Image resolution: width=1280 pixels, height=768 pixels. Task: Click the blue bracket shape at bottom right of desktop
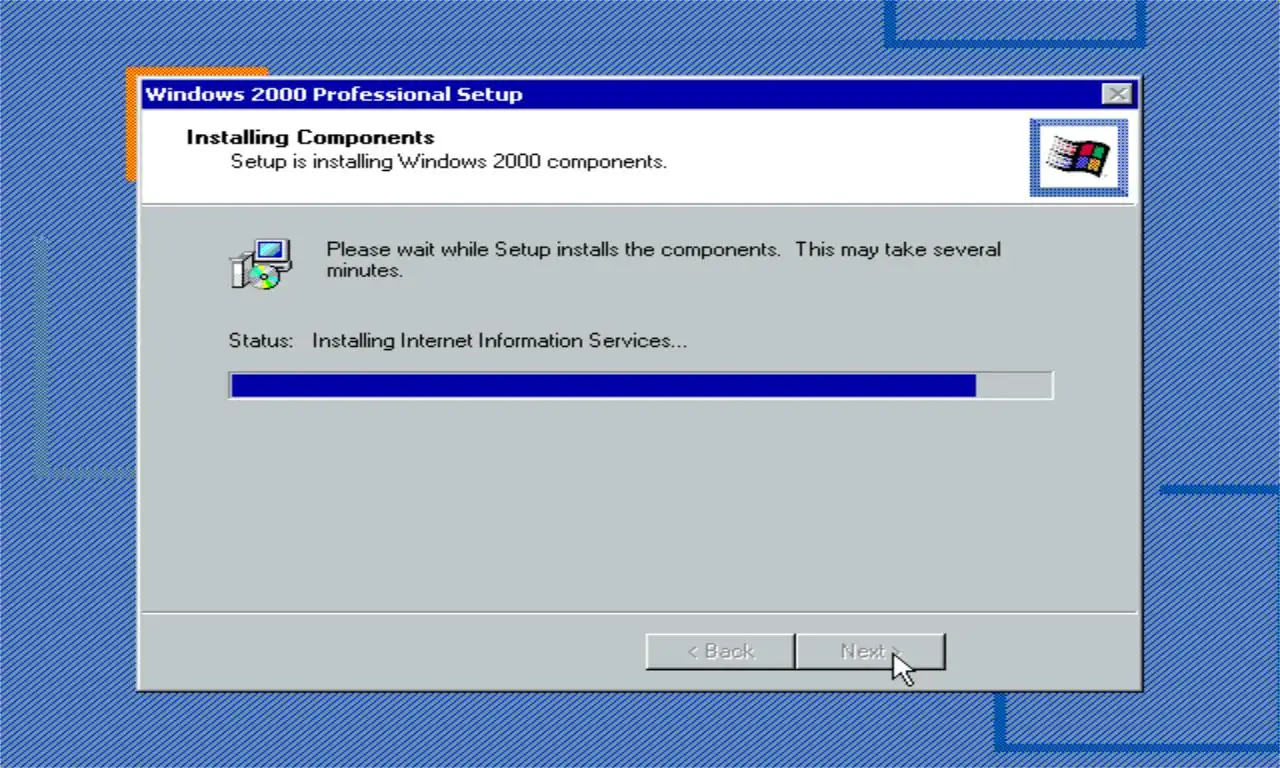pos(1137,722)
